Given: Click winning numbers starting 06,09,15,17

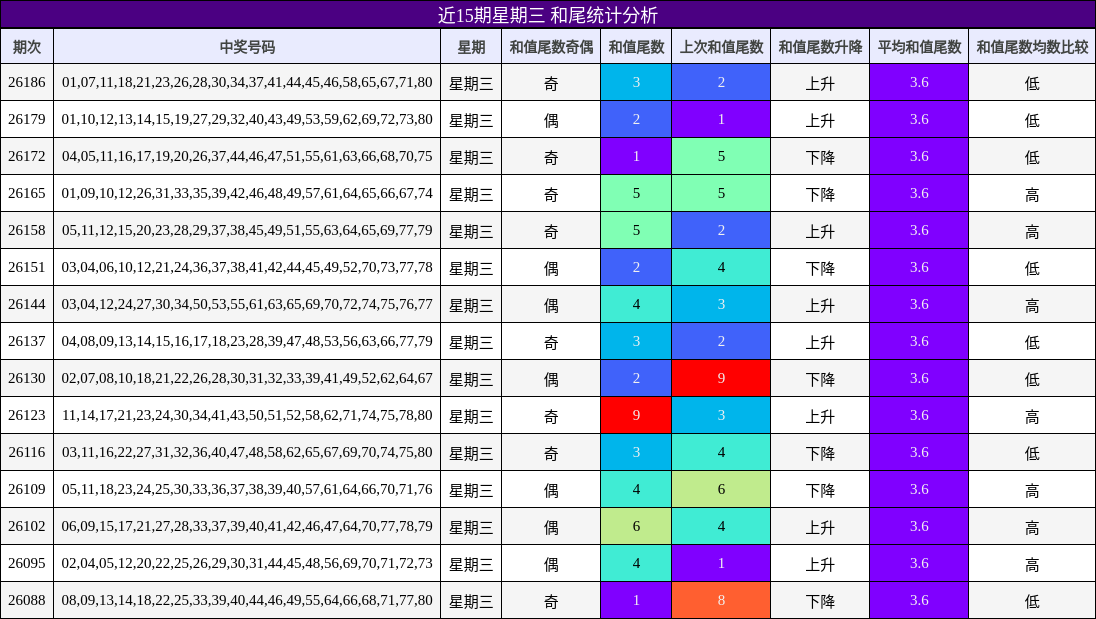Looking at the screenshot, I should [247, 527].
